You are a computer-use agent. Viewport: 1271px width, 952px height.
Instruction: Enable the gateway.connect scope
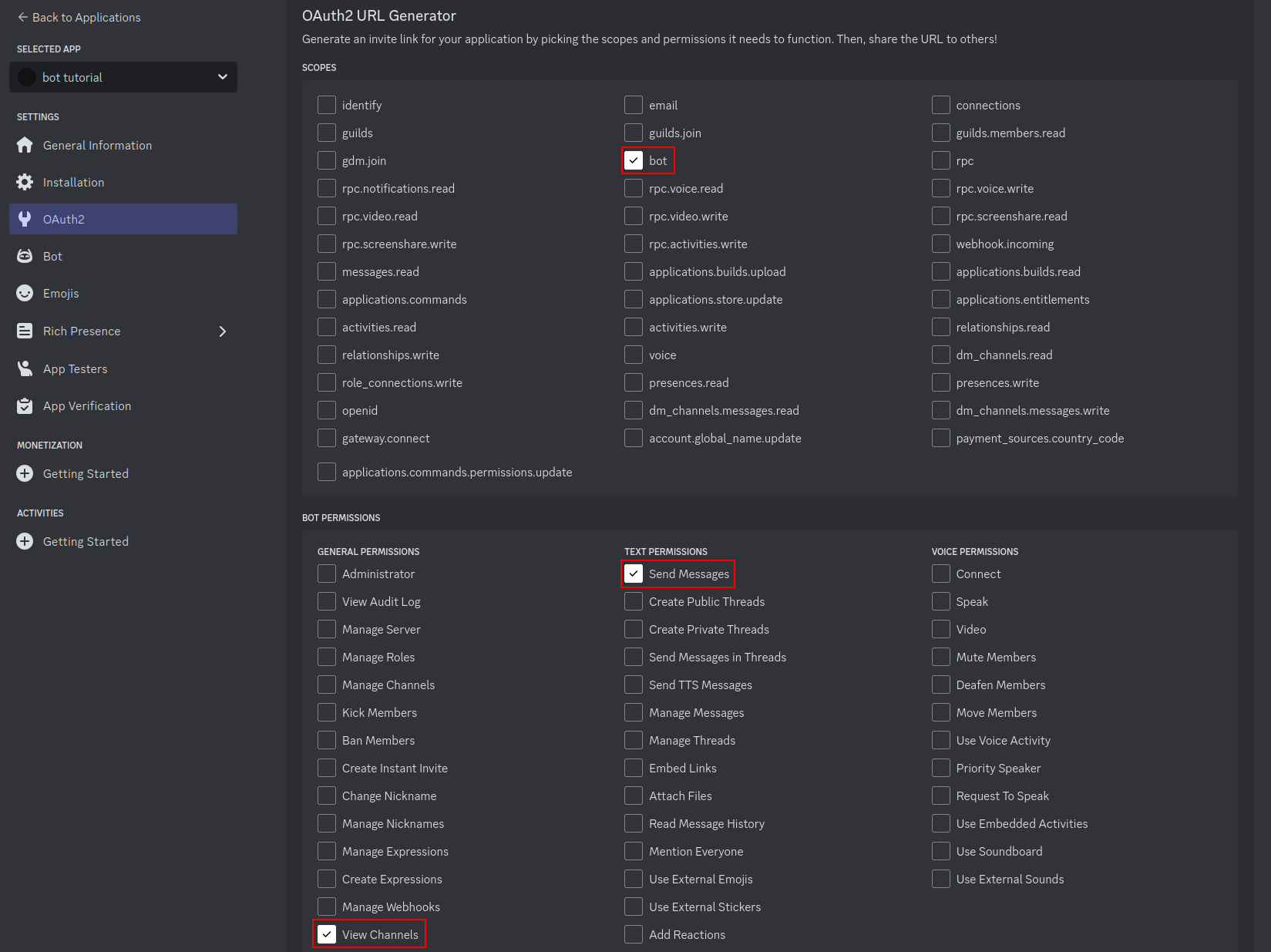(327, 438)
